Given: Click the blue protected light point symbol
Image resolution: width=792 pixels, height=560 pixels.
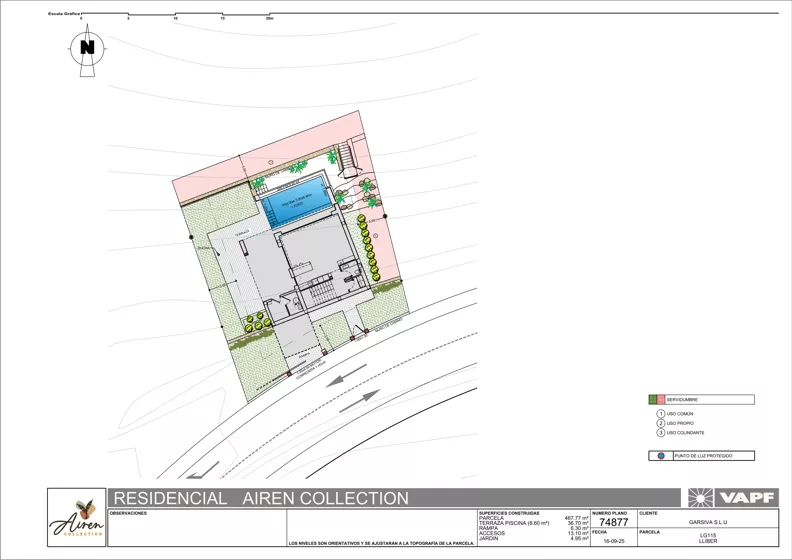Looking at the screenshot, I should coord(661,456).
